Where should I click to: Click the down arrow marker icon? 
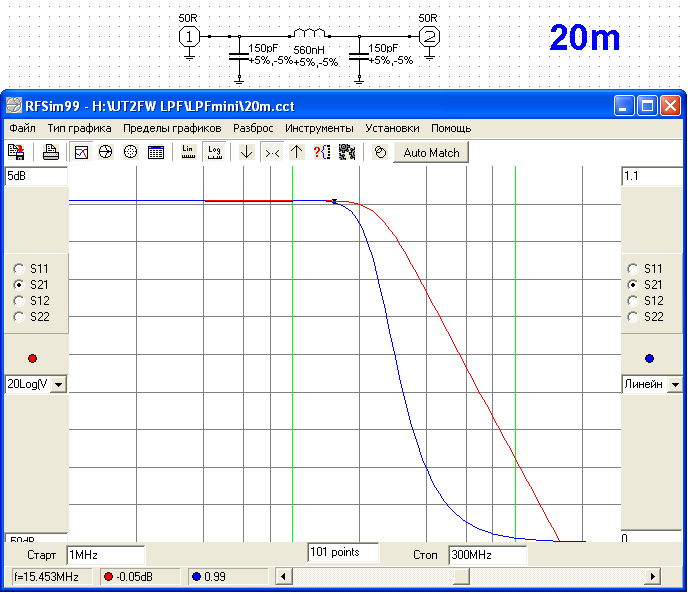tap(247, 152)
